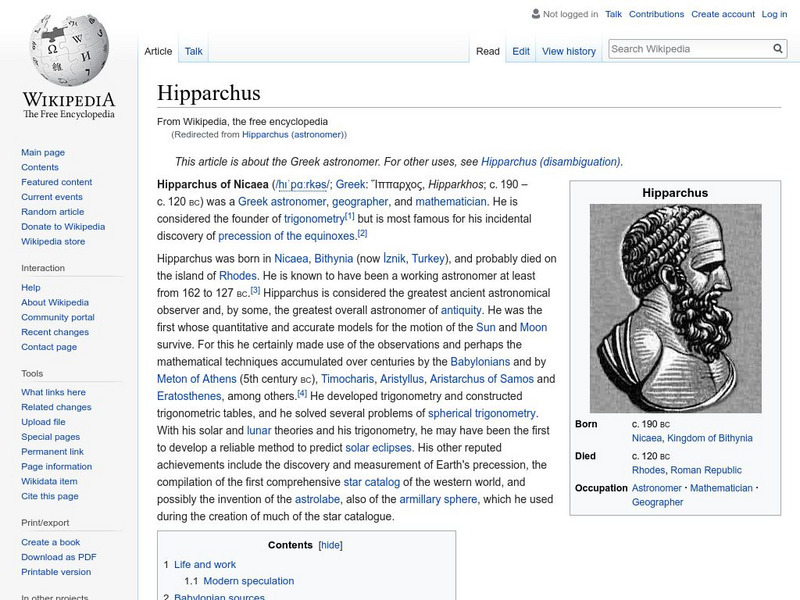
Task: Hide the Contents box via [hide]
Action: point(330,545)
